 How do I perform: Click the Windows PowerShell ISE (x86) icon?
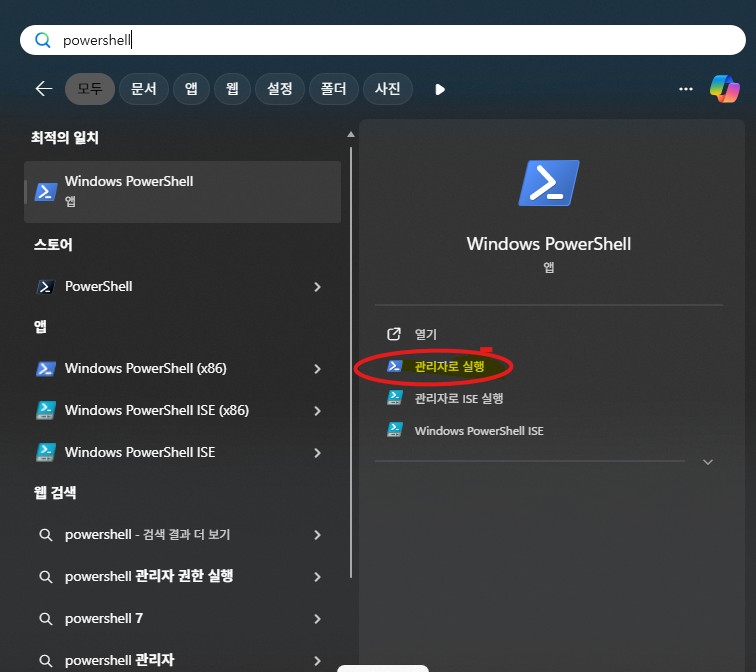tap(46, 411)
